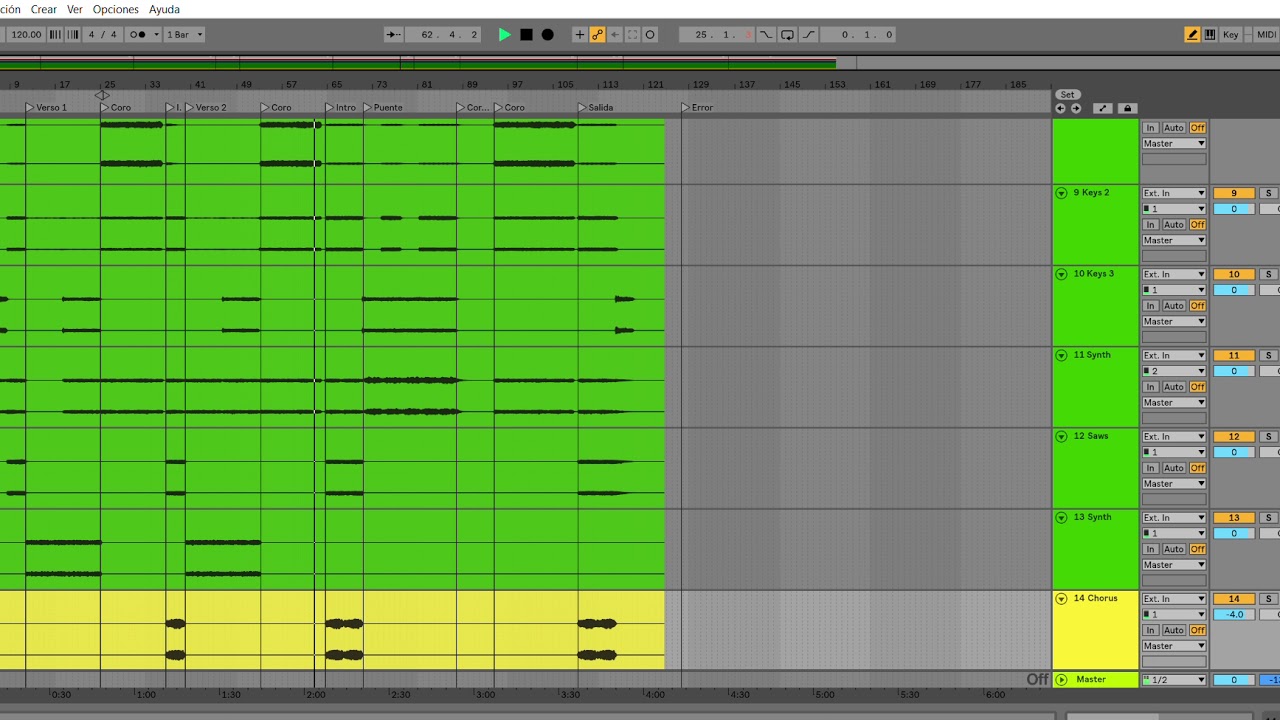1280x720 pixels.
Task: Collapse the 10 Keys 3 track
Action: click(1061, 274)
